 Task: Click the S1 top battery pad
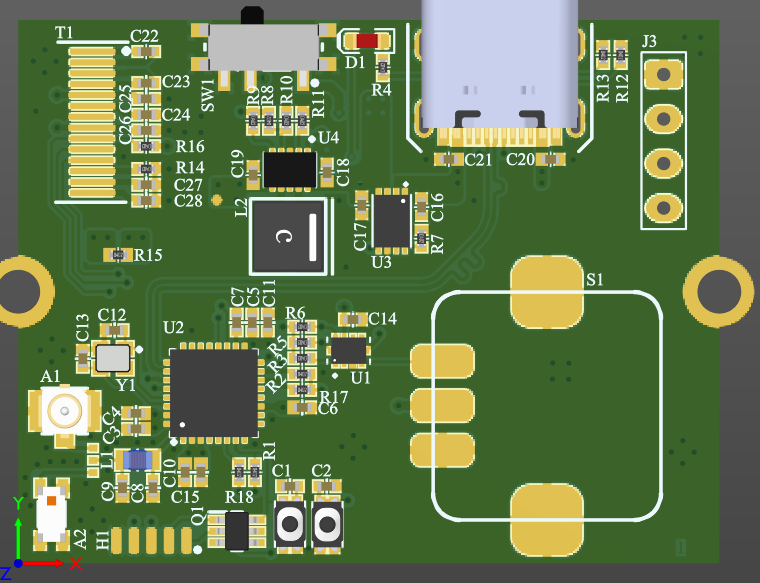coord(547,292)
